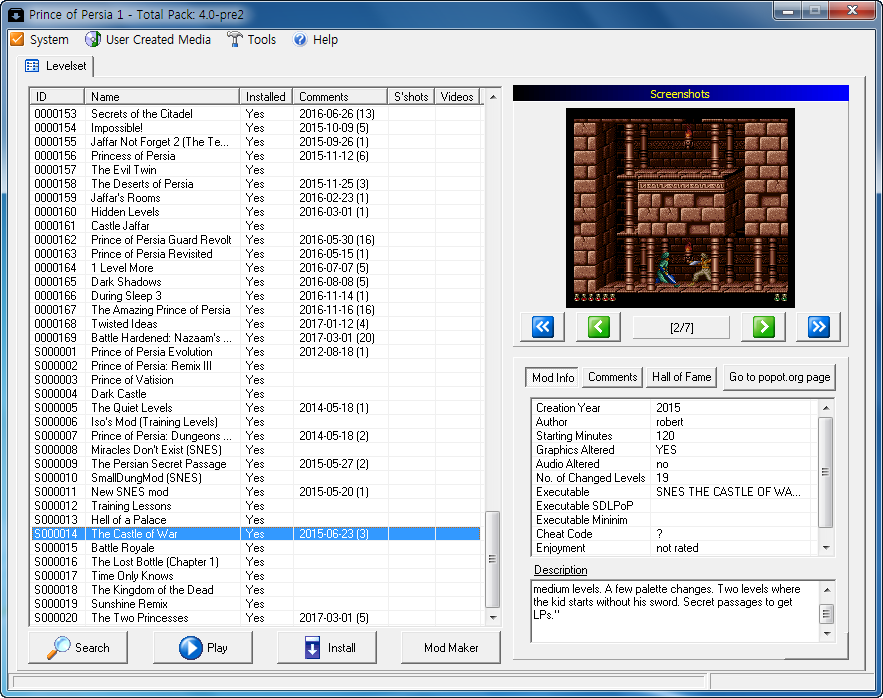
Task: Select the row 'Hidden Levels'
Action: pyautogui.click(x=256, y=212)
